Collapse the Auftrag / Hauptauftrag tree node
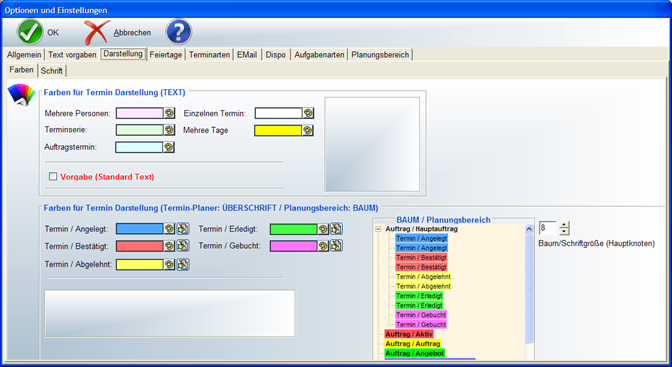 (378, 229)
